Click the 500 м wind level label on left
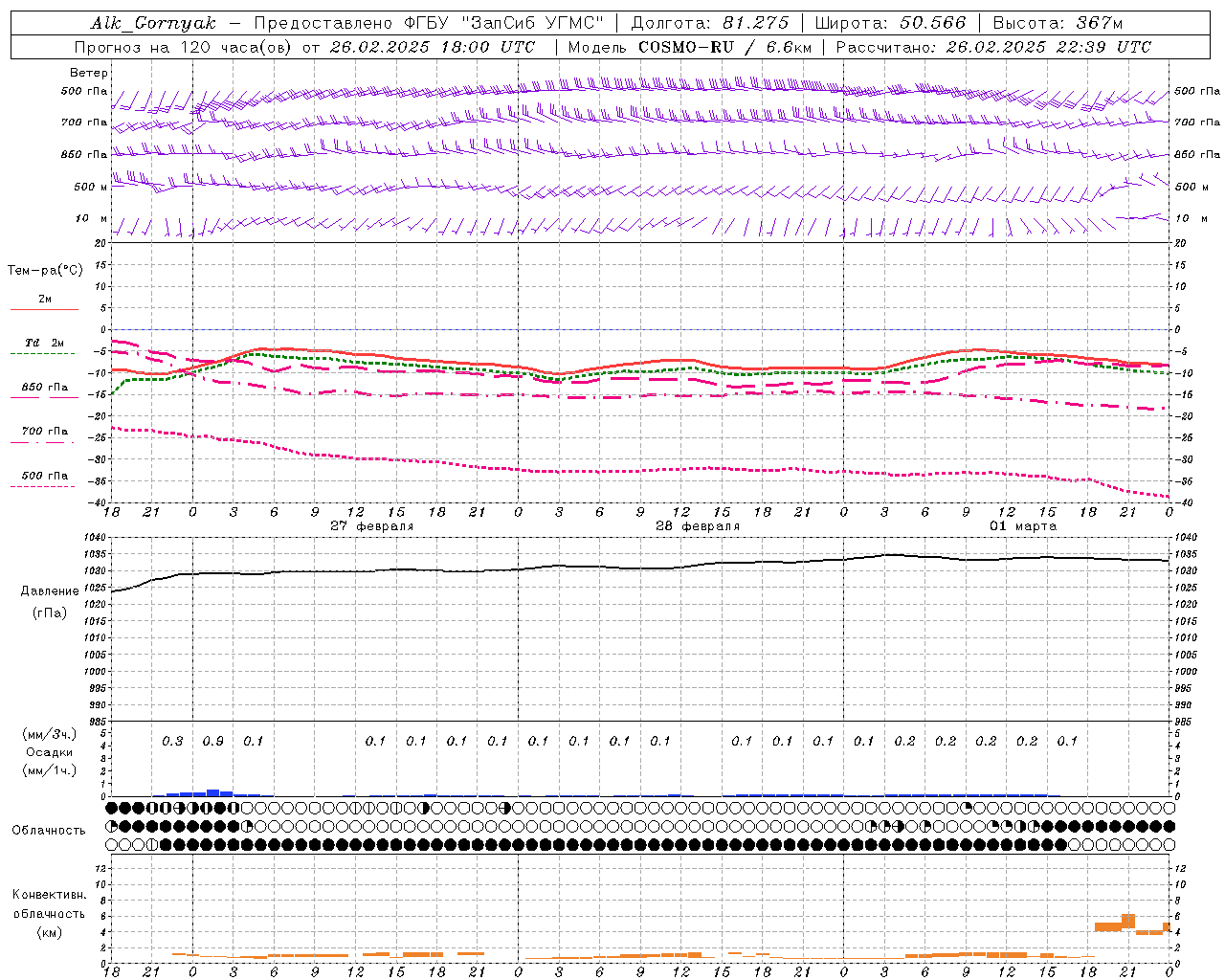1225x980 pixels. [x=91, y=187]
